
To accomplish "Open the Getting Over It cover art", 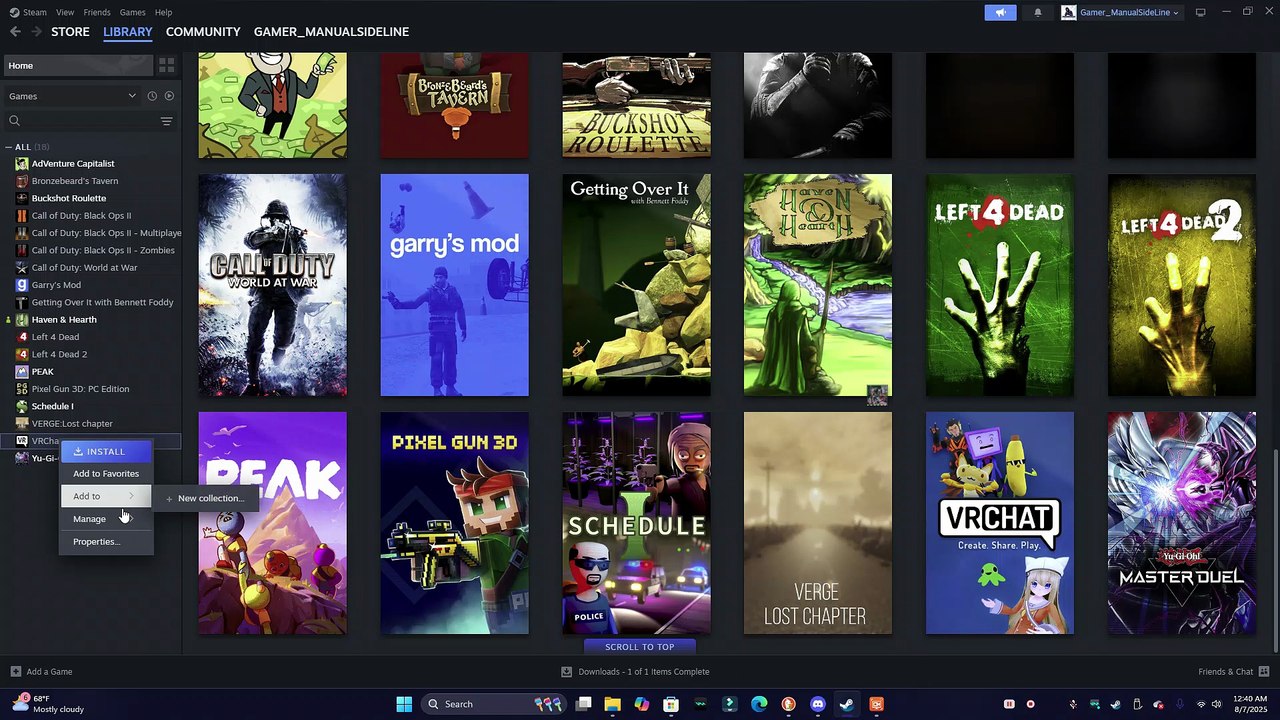I will pyautogui.click(x=636, y=285).
